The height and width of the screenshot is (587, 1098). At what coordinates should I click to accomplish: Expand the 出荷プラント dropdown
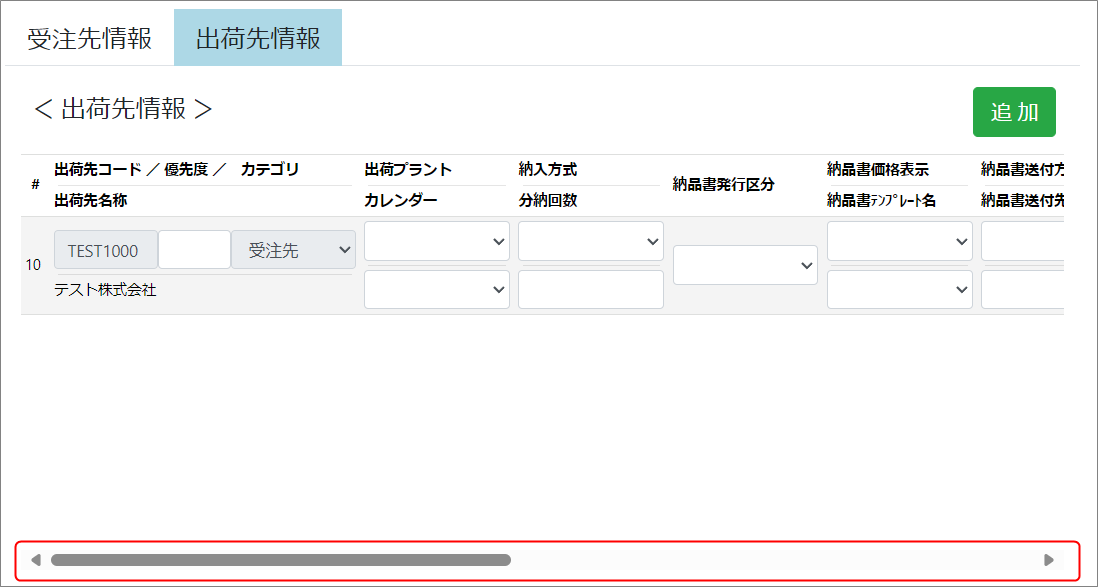[x=437, y=241]
